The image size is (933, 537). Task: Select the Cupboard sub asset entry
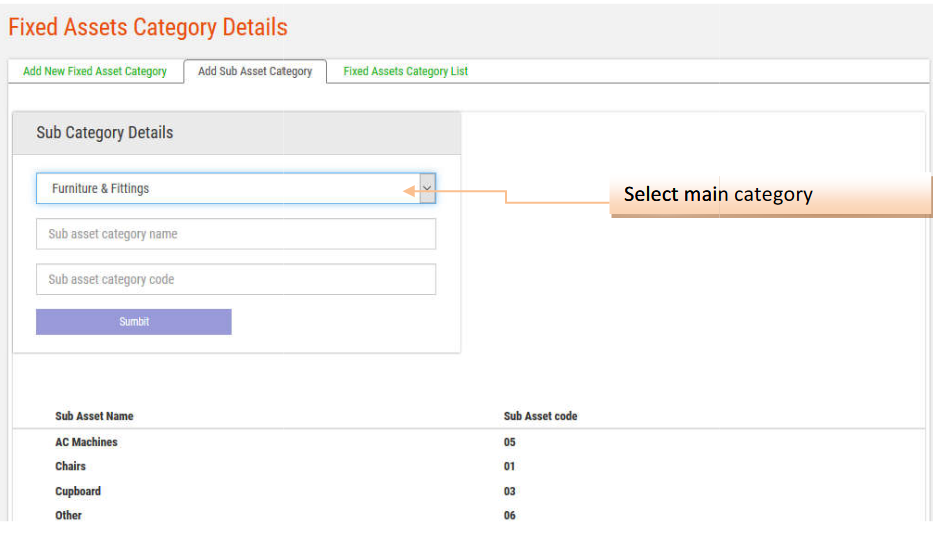pyautogui.click(x=78, y=491)
